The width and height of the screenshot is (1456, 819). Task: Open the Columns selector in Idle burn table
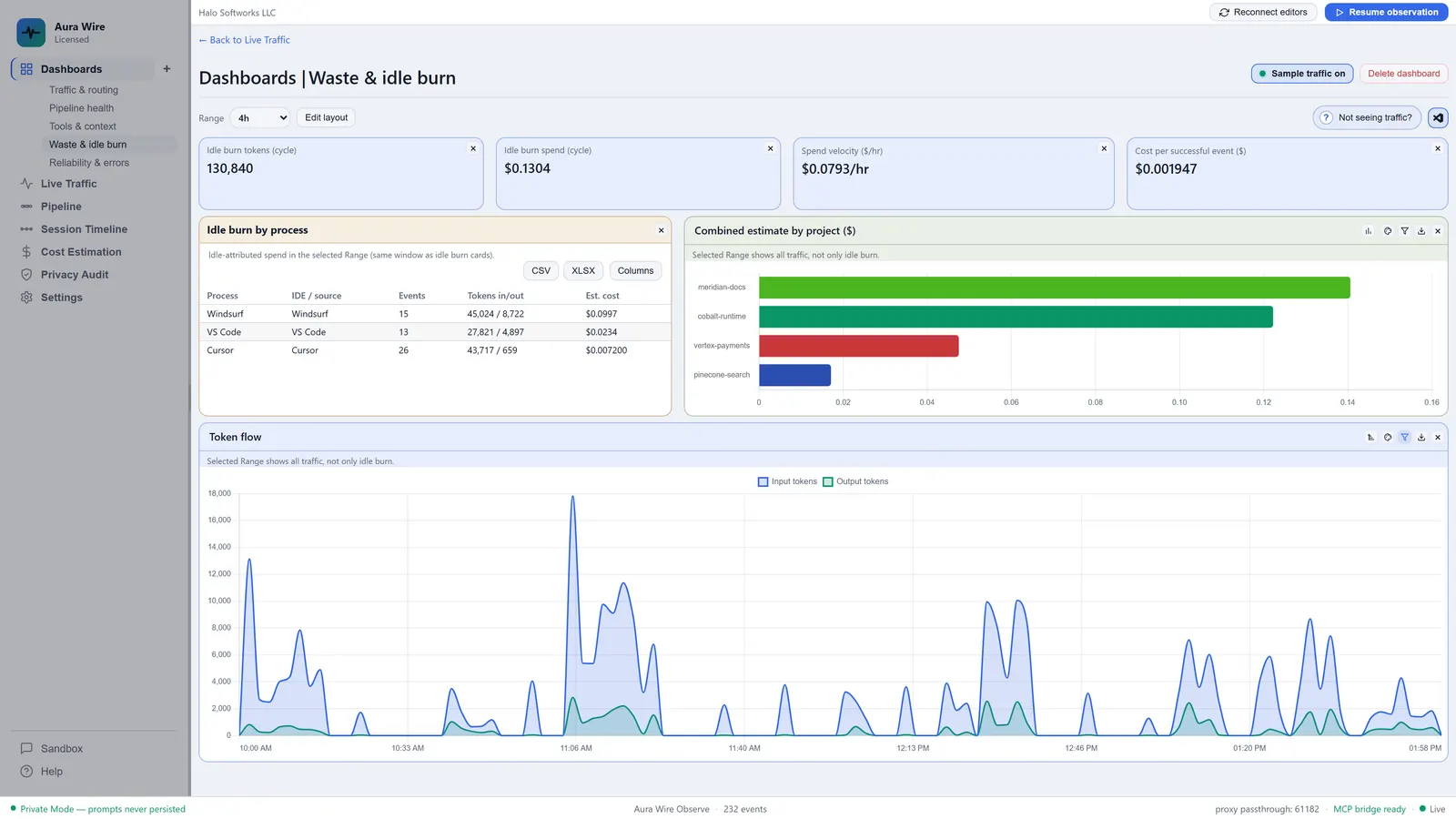click(635, 271)
